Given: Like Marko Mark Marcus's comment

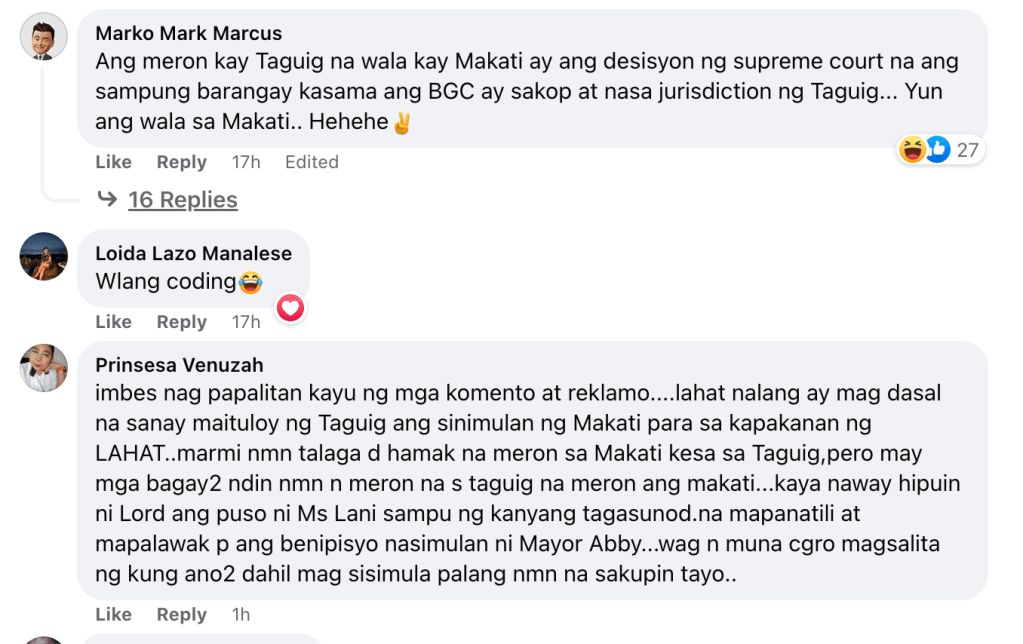Looking at the screenshot, I should (x=113, y=162).
